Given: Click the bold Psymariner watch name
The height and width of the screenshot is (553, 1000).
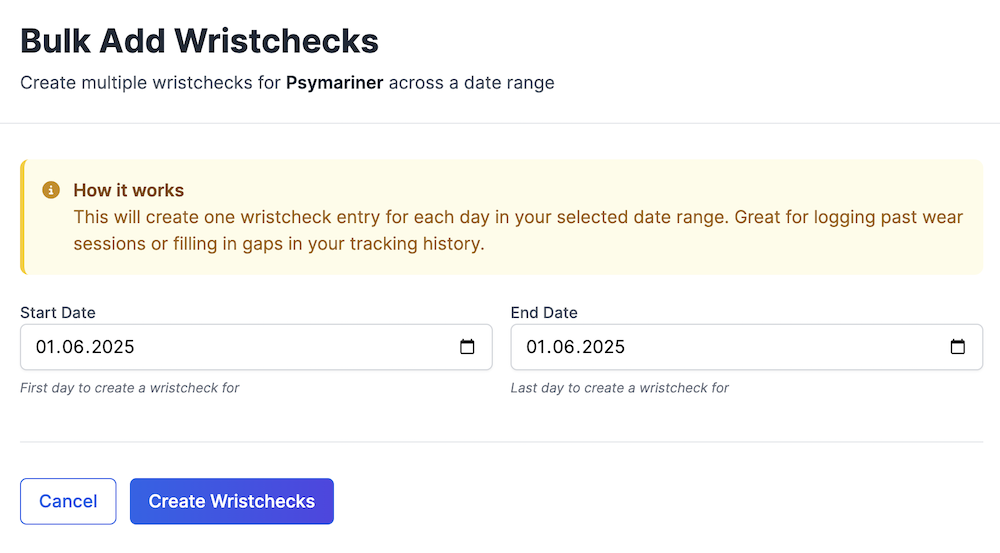Looking at the screenshot, I should pyautogui.click(x=334, y=83).
